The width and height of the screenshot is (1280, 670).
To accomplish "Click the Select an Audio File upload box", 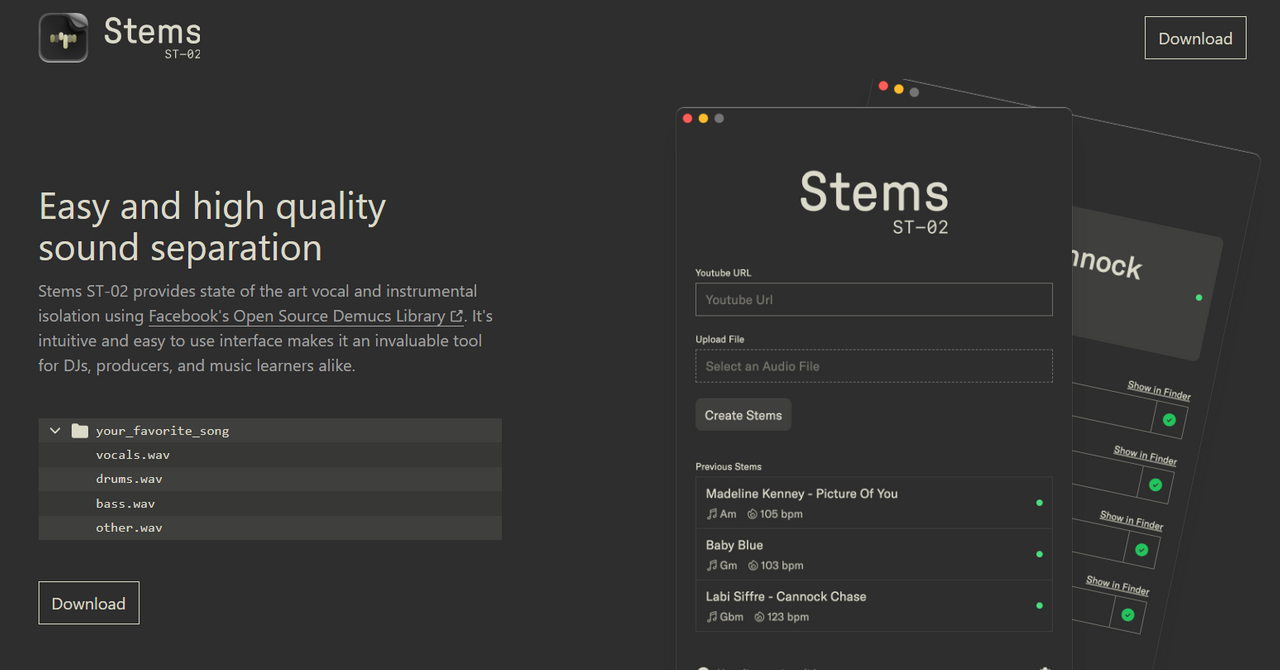I will pyautogui.click(x=874, y=366).
